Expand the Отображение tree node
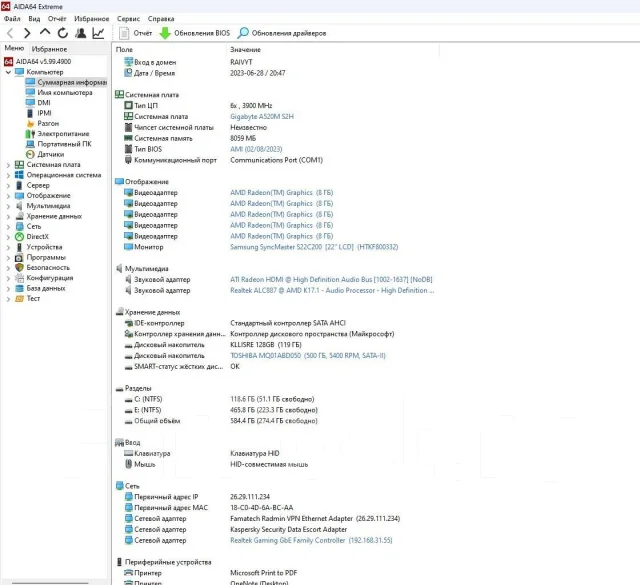 pos(8,196)
